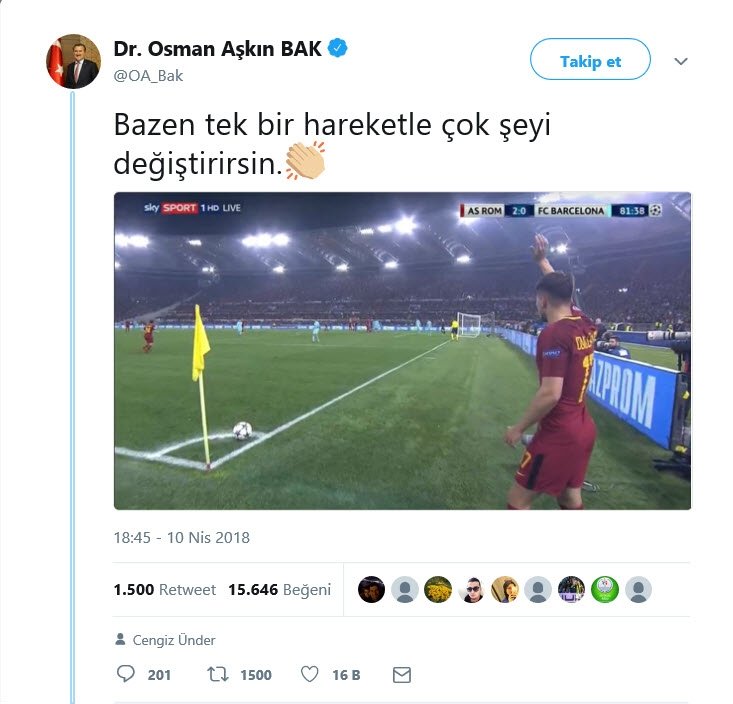View the 1.500 Retweet list

[165, 589]
